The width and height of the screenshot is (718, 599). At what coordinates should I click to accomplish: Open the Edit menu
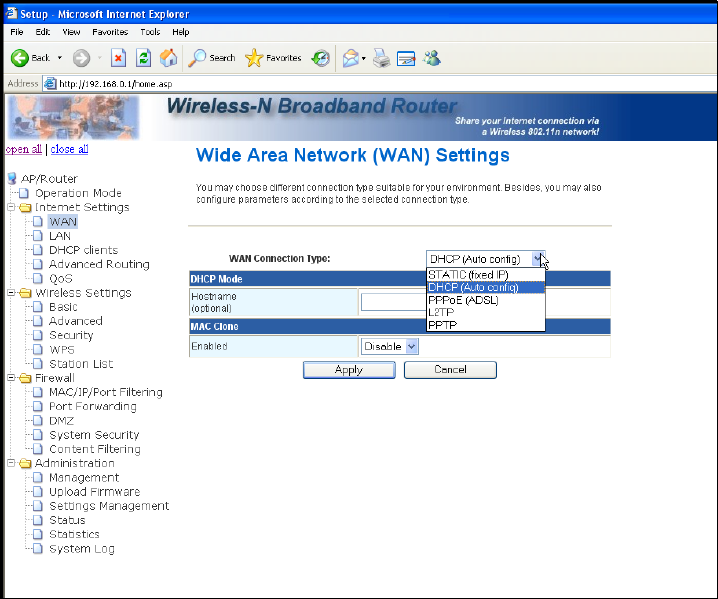click(43, 32)
